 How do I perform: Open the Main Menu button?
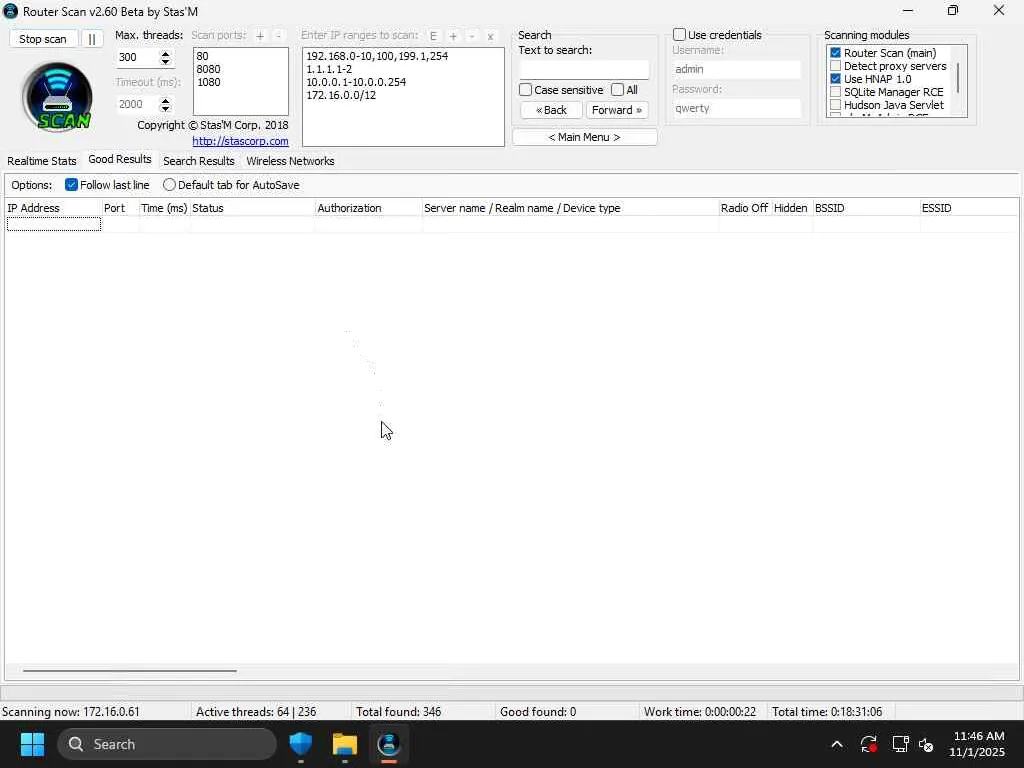584,137
